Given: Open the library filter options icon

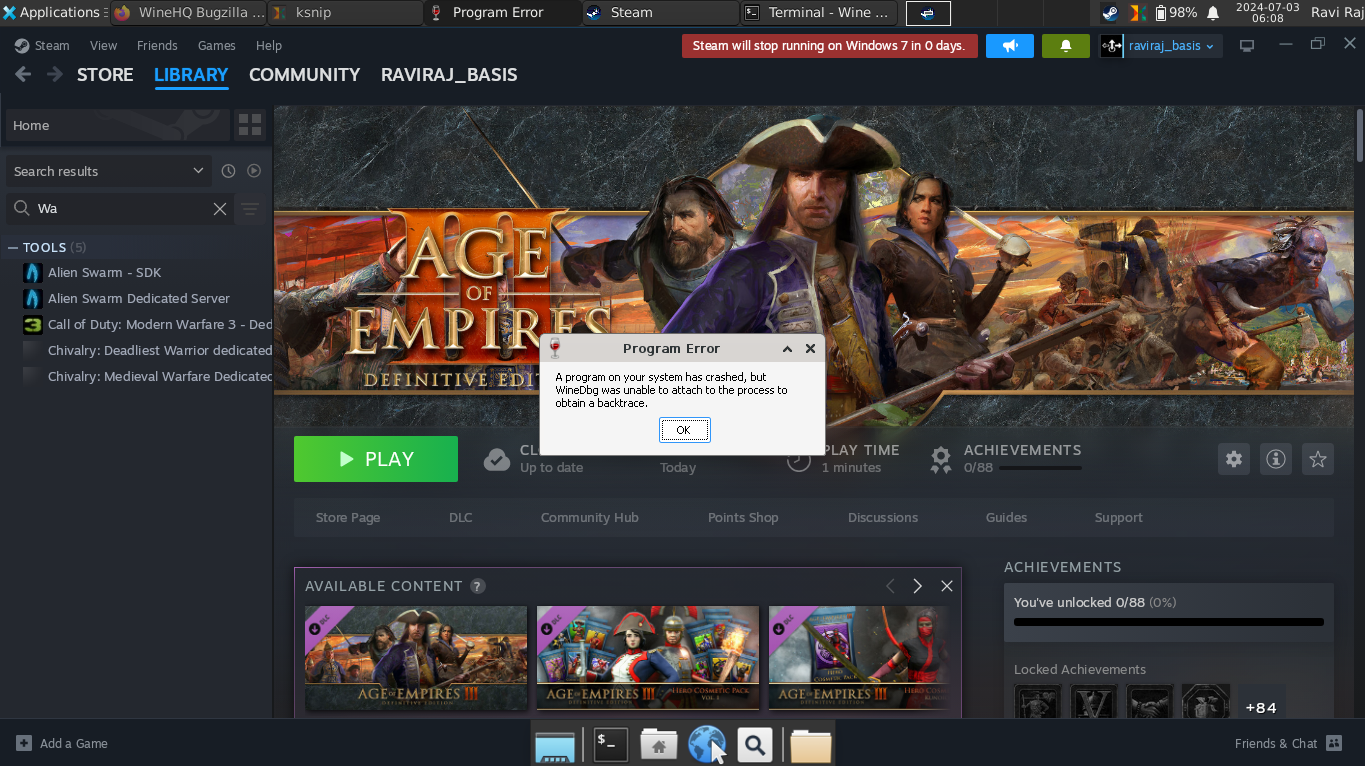Looking at the screenshot, I should pyautogui.click(x=250, y=208).
